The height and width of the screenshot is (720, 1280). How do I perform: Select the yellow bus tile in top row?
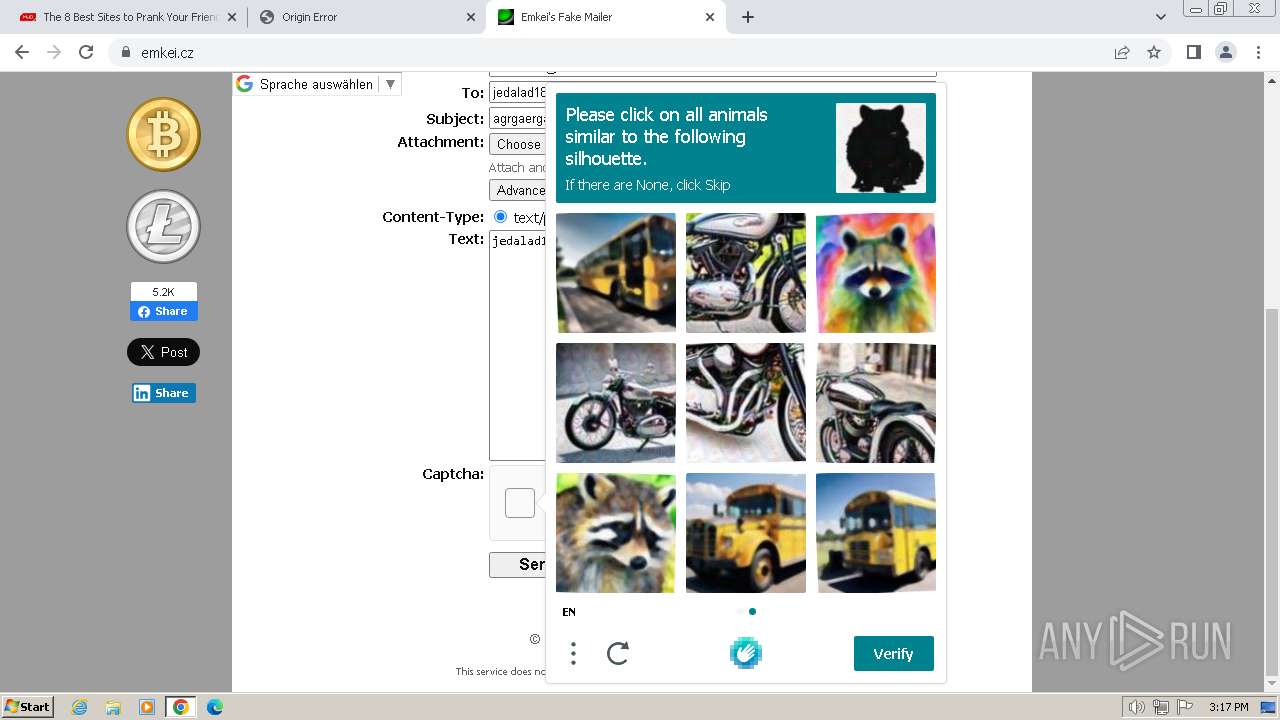(x=616, y=273)
